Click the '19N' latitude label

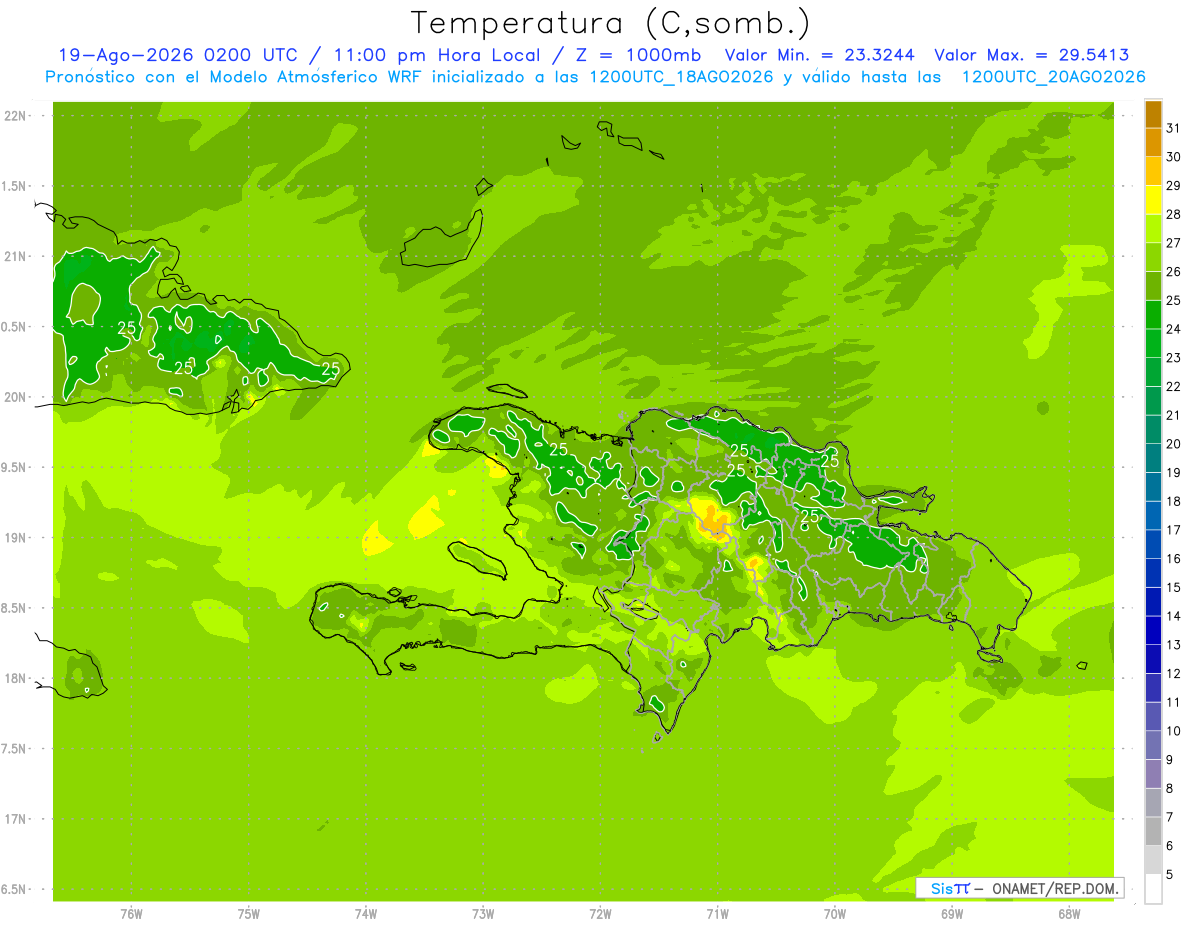pos(15,537)
